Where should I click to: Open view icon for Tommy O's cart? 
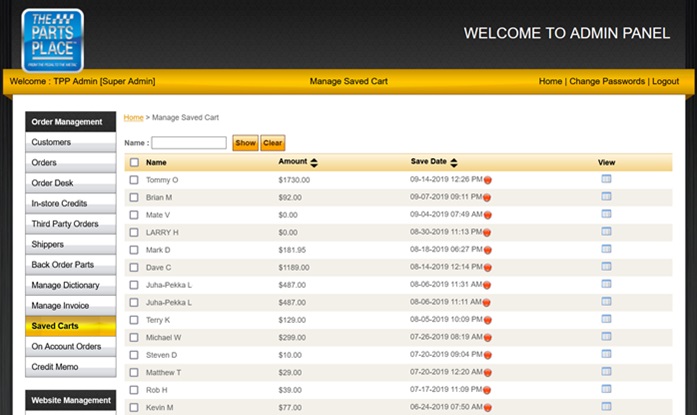(606, 180)
